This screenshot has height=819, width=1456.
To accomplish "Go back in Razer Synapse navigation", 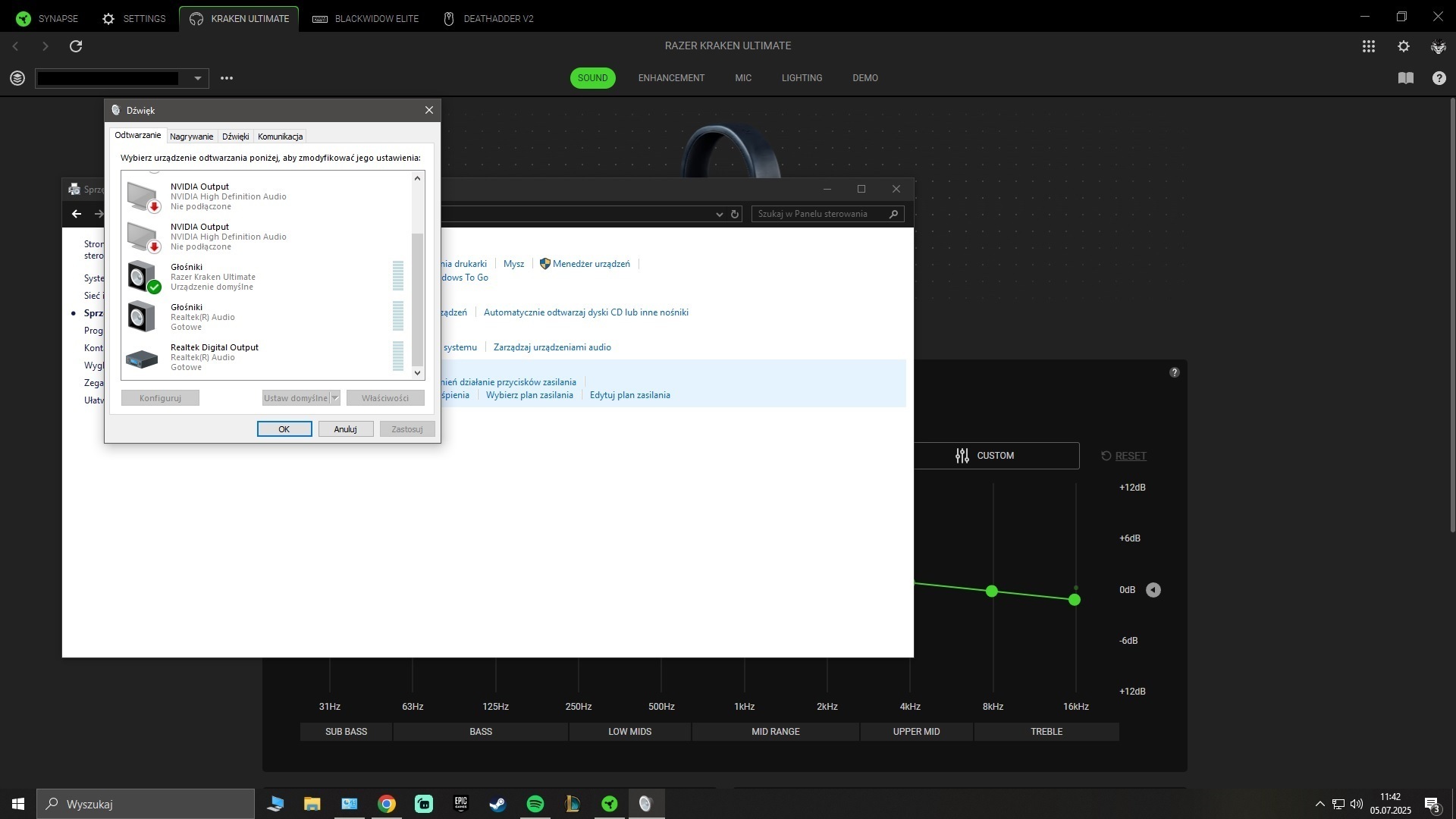I will coord(15,46).
